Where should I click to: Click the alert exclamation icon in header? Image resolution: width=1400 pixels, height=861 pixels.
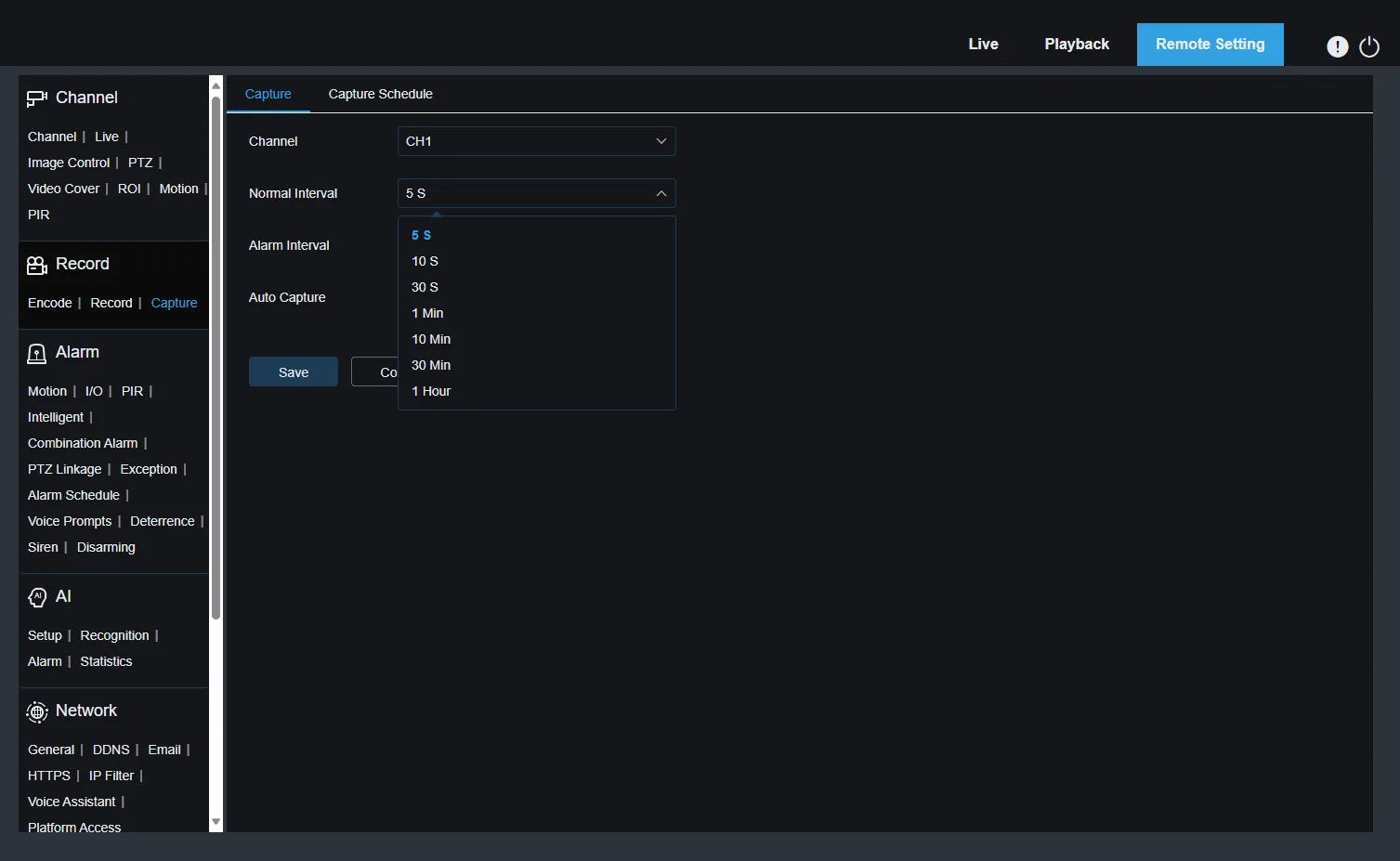(1338, 45)
